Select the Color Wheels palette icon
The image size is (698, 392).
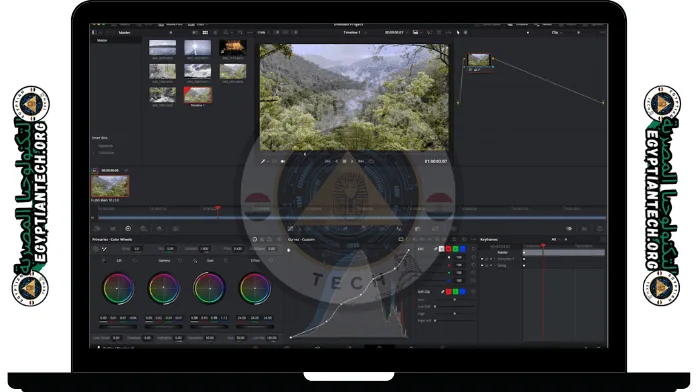click(x=128, y=229)
